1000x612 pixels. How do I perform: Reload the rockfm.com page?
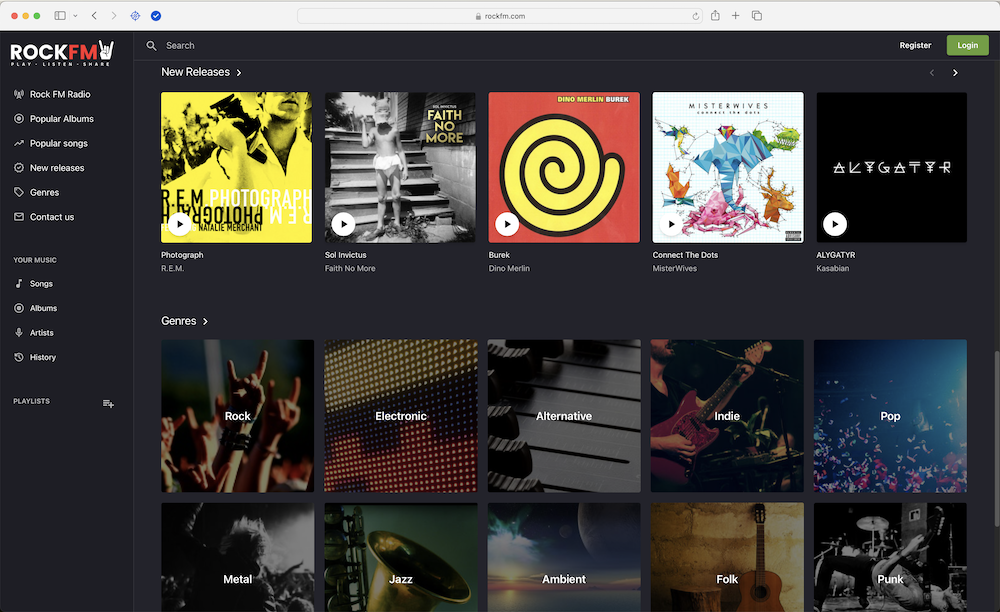695,16
